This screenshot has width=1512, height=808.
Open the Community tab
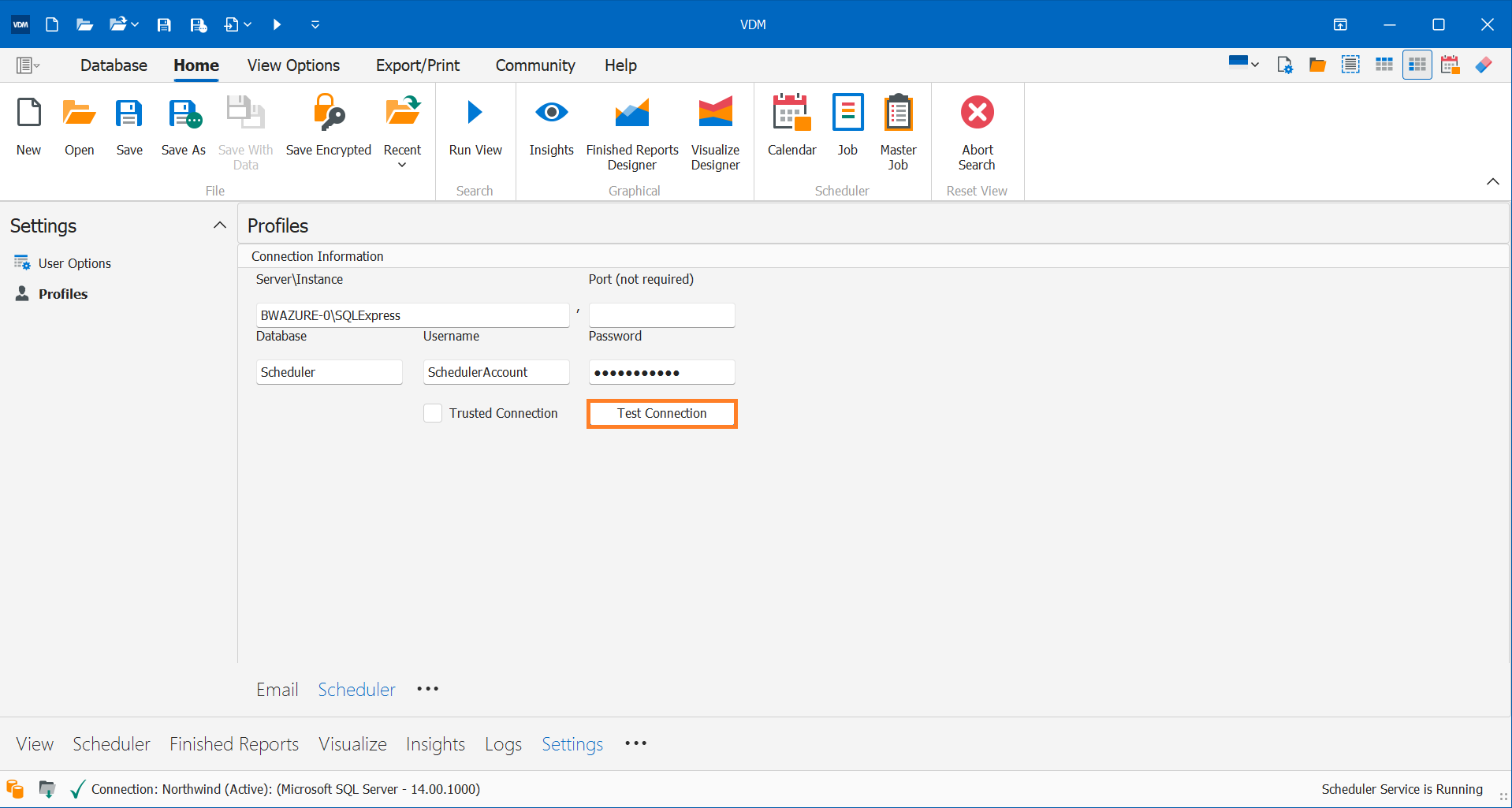tap(535, 65)
